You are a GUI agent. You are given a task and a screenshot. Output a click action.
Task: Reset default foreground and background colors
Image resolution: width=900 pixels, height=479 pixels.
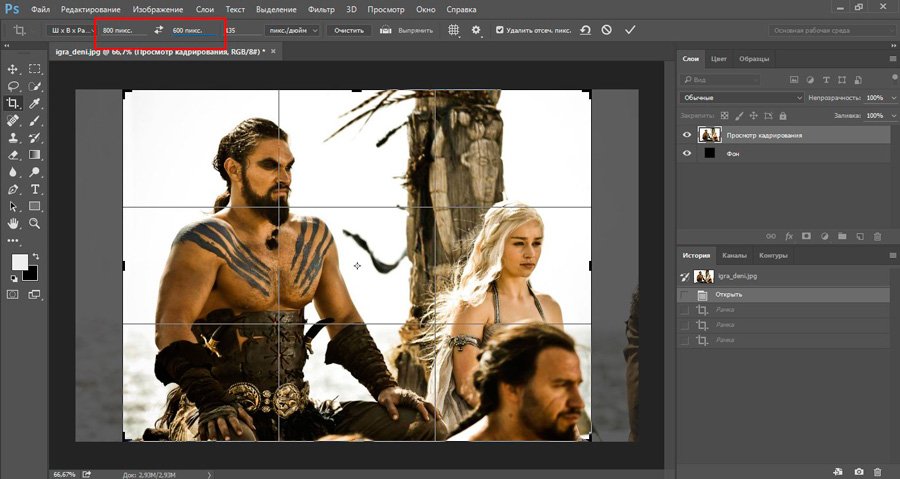coord(14,279)
